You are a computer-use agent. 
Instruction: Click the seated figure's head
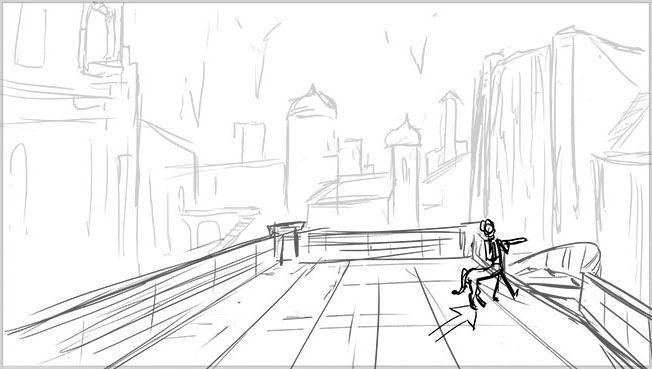[x=487, y=228]
